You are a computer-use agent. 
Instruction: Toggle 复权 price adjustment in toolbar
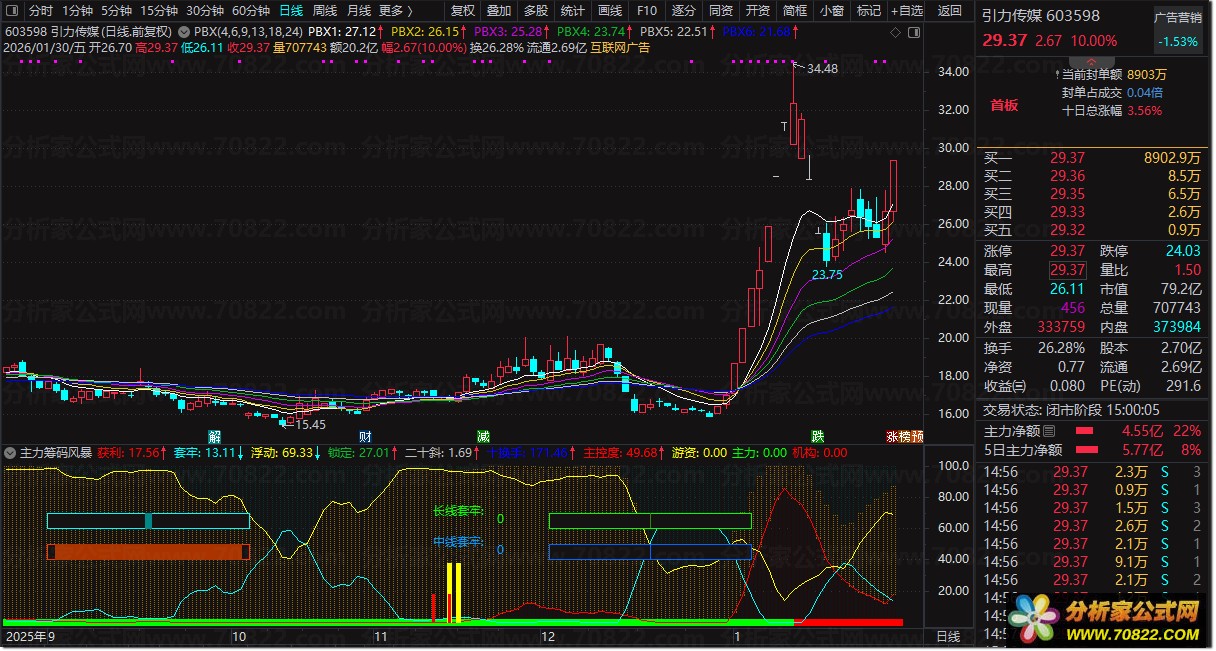463,11
